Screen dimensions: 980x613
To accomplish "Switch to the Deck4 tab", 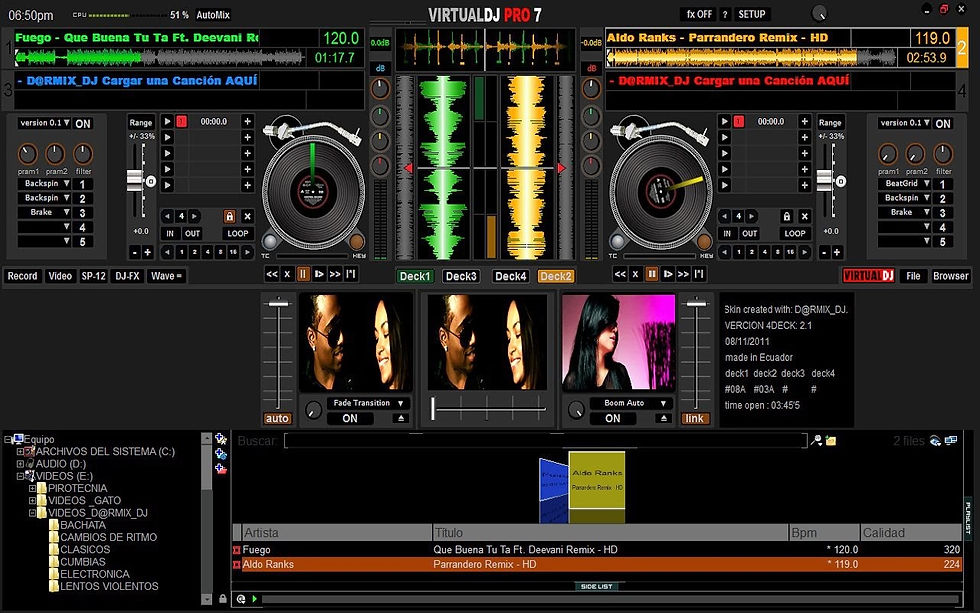I will click(511, 276).
